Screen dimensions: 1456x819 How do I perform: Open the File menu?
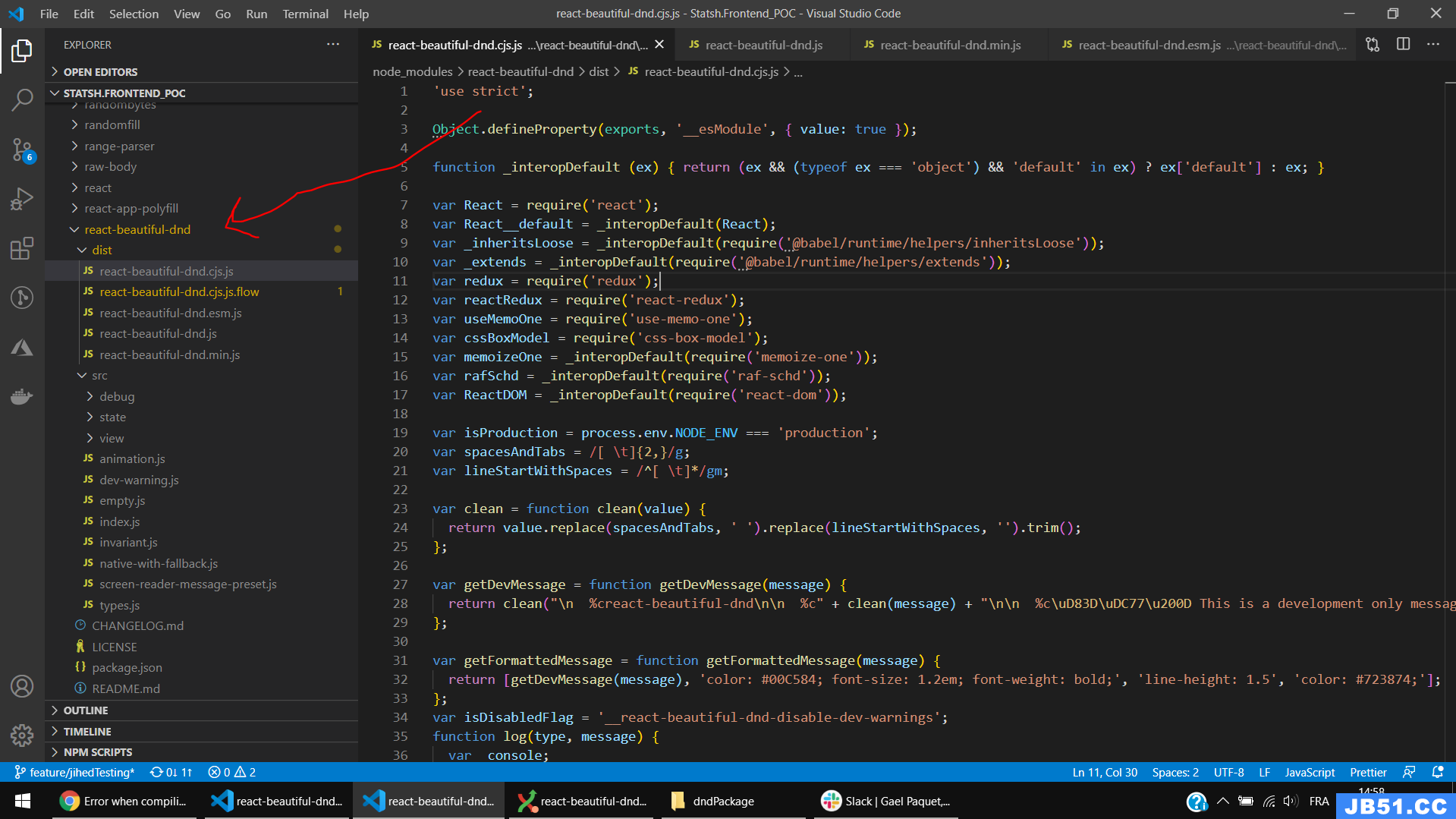click(49, 14)
